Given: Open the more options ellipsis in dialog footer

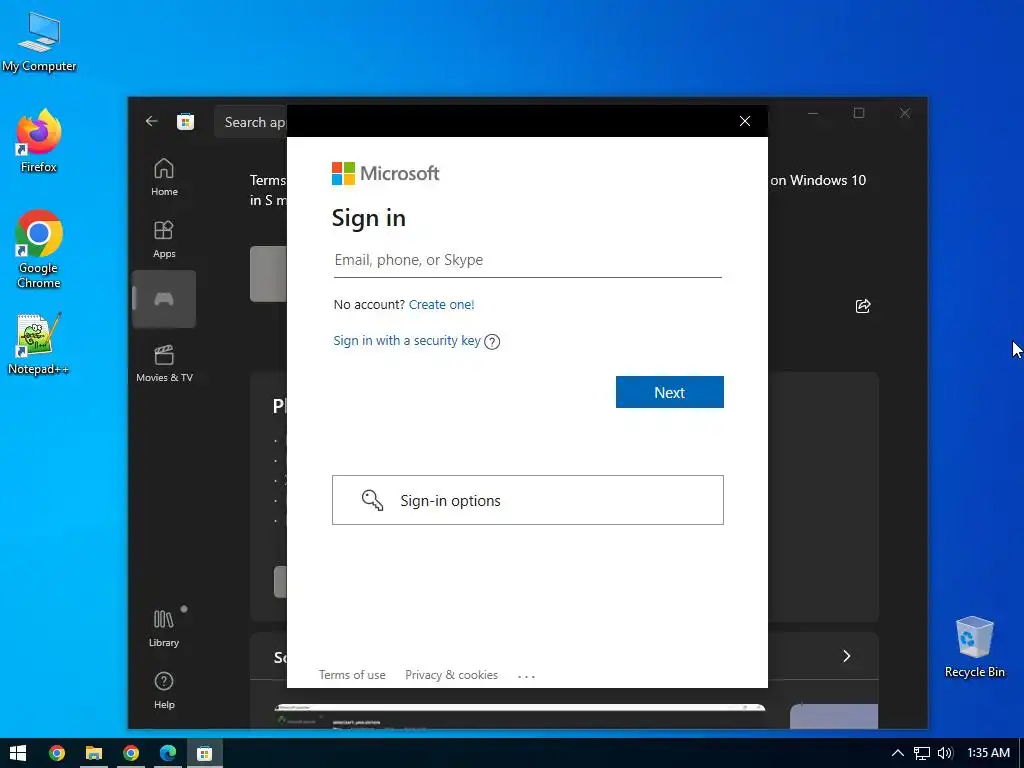Looking at the screenshot, I should pos(526,676).
